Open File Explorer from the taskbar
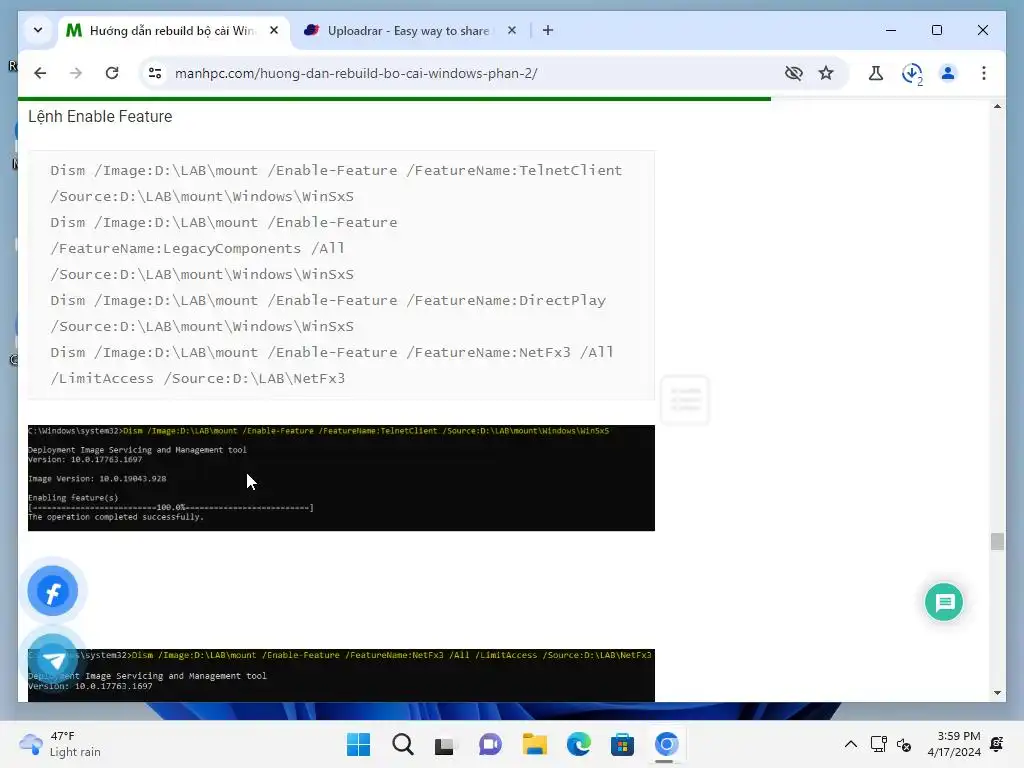This screenshot has height=768, width=1024. pyautogui.click(x=534, y=744)
